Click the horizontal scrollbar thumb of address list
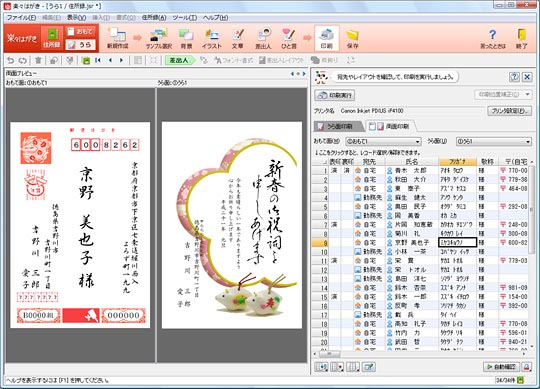 click(x=329, y=354)
